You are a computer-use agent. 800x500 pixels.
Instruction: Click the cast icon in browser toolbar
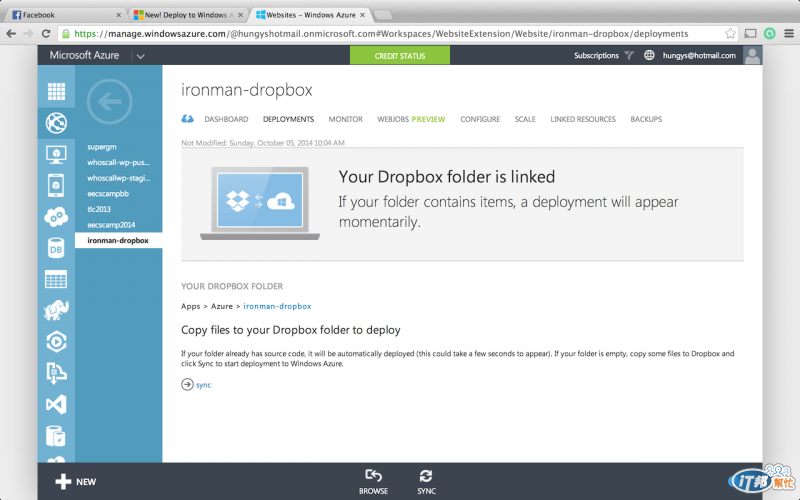750,34
